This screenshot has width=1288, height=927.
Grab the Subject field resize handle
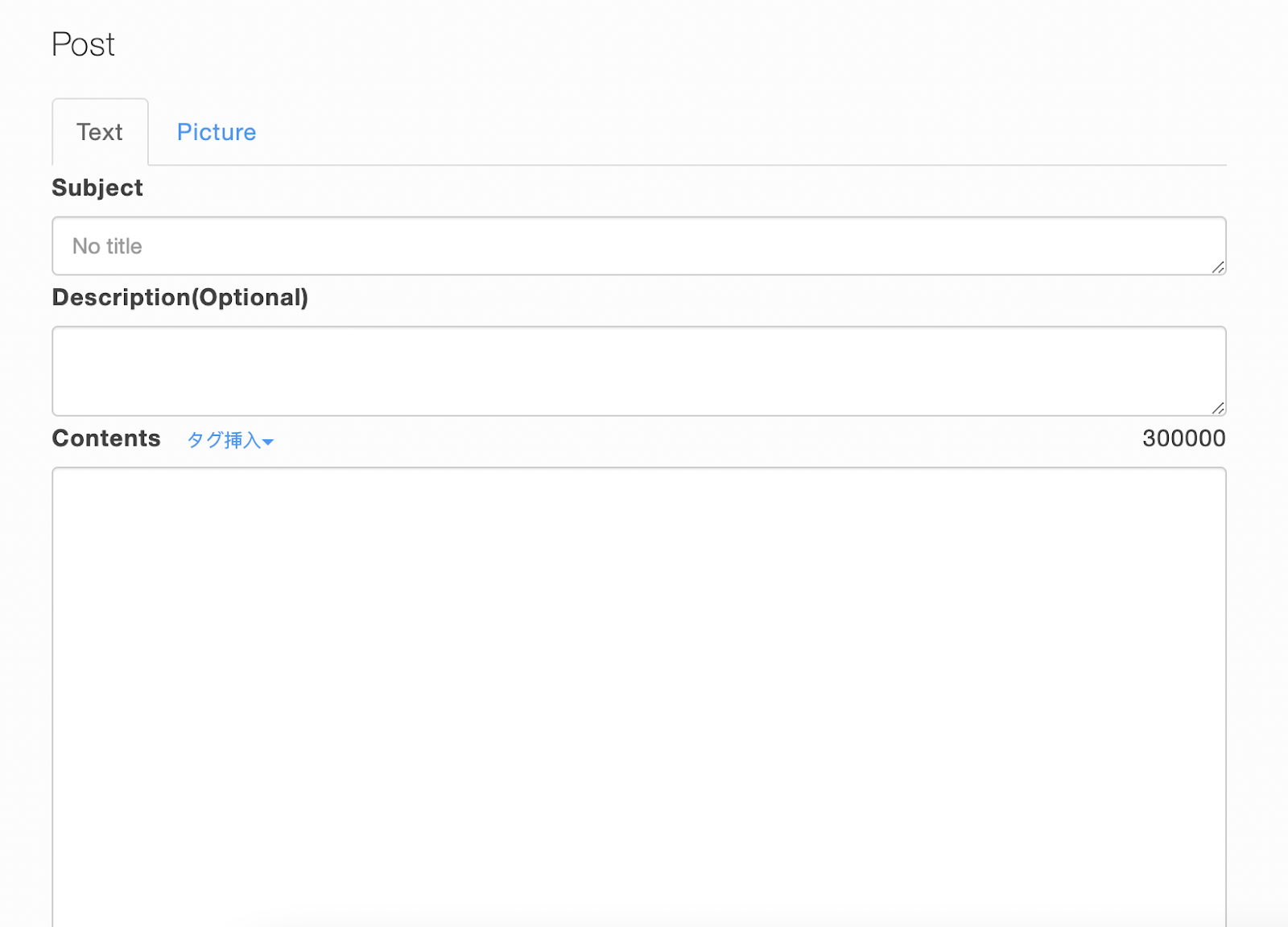1217,267
